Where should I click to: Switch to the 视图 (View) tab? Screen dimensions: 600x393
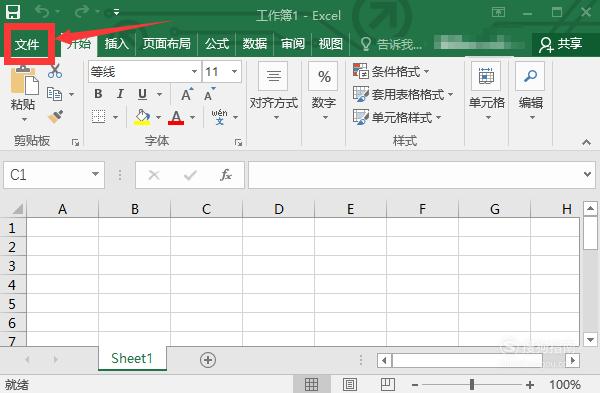331,44
